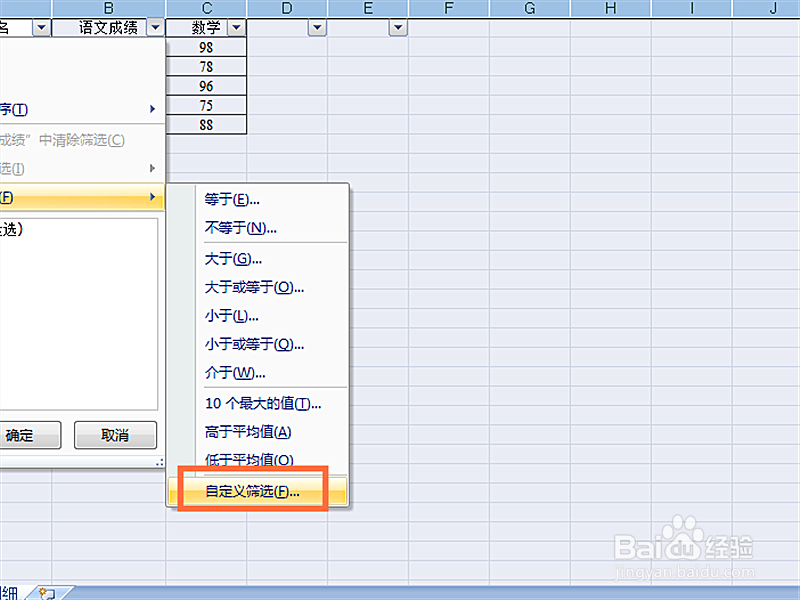This screenshot has width=800, height=600.
Task: Click the cell containing 78
Action: coord(206,67)
